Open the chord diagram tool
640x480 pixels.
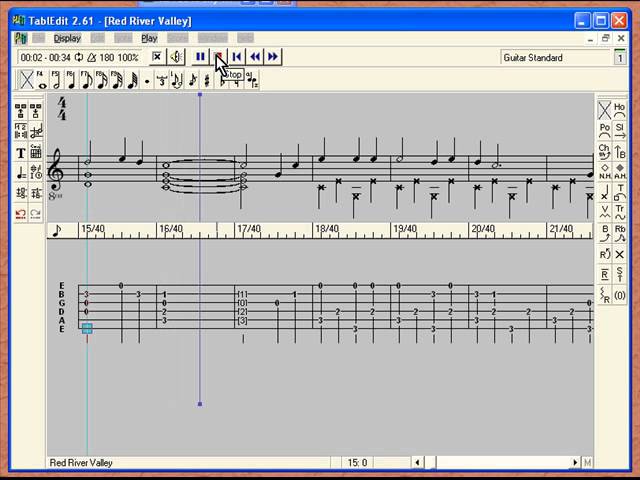pos(36,153)
